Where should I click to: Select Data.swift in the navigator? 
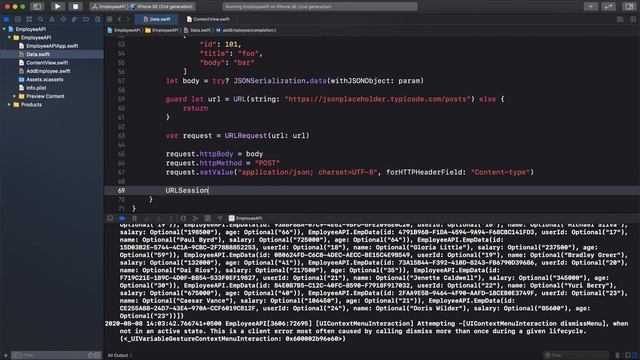tap(52, 54)
